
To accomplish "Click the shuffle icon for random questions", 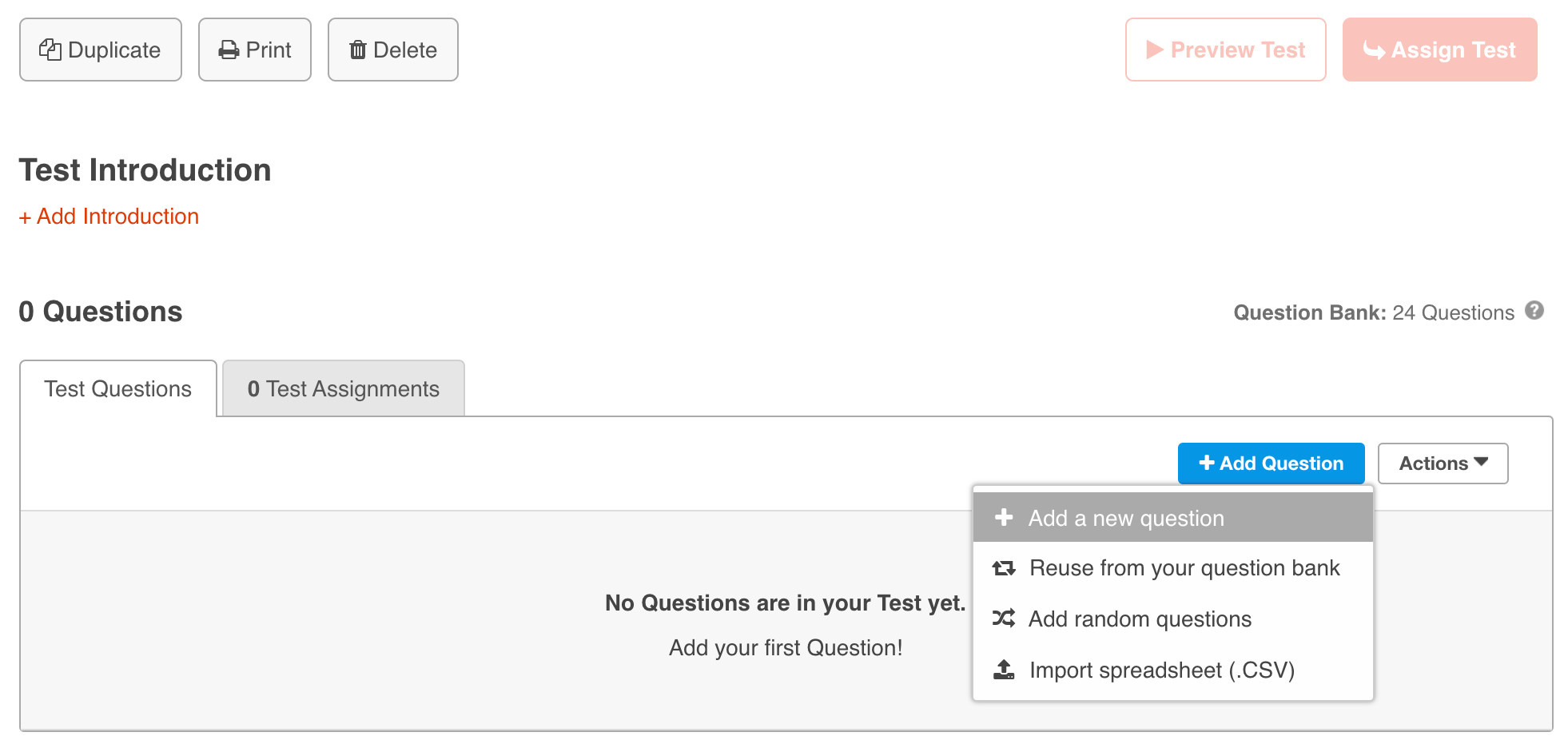I will 1004,618.
